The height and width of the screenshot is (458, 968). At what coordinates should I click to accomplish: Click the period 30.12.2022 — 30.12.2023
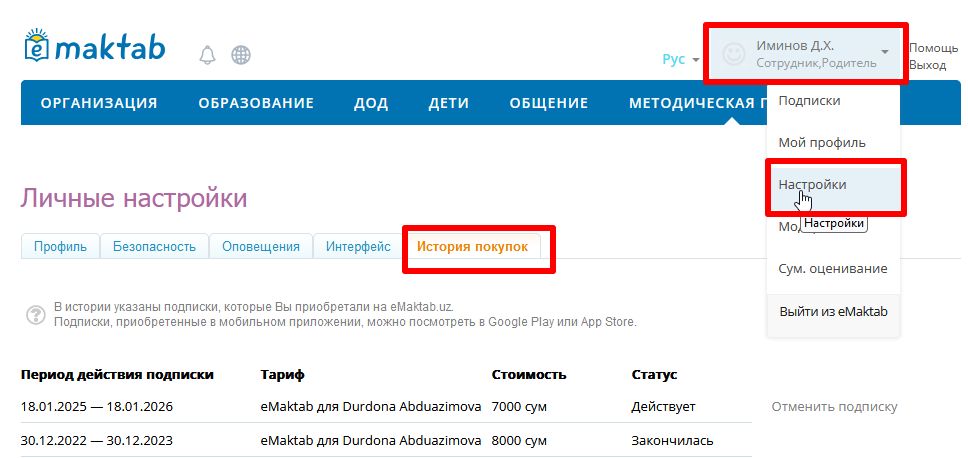(97, 441)
